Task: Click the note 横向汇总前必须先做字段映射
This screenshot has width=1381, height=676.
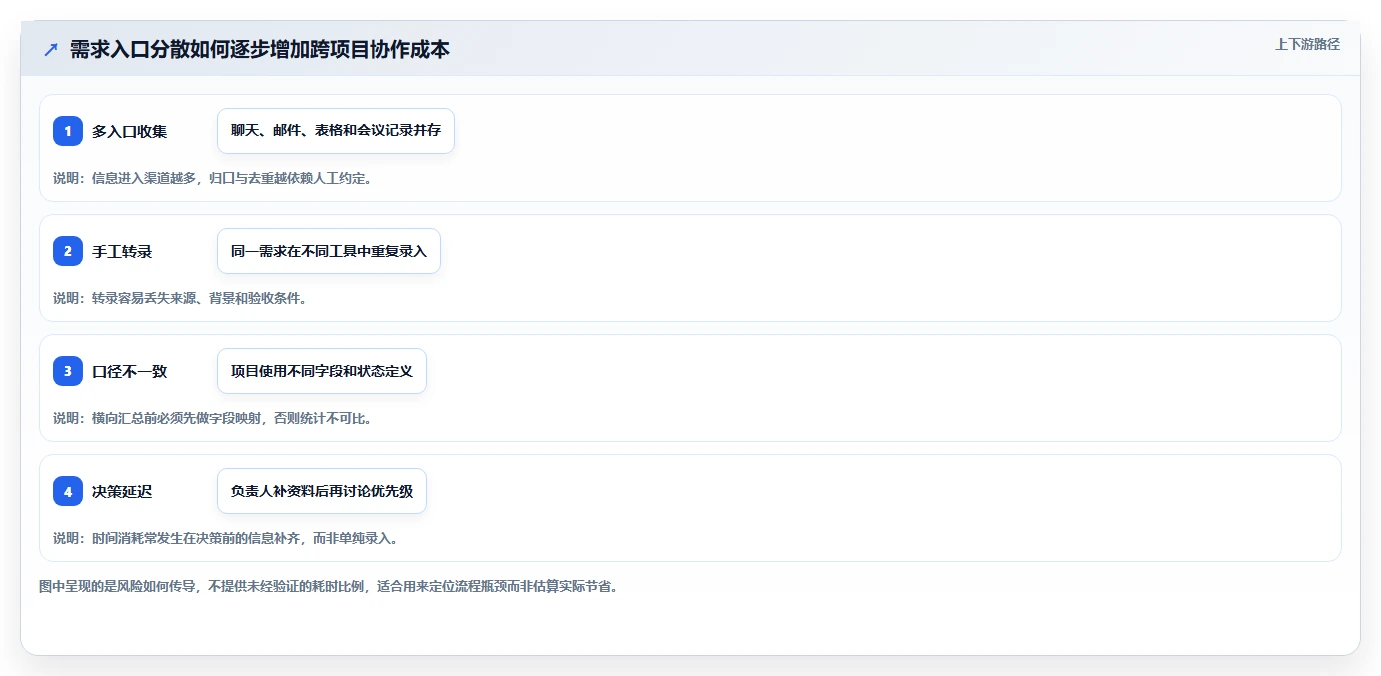Action: tap(177, 418)
